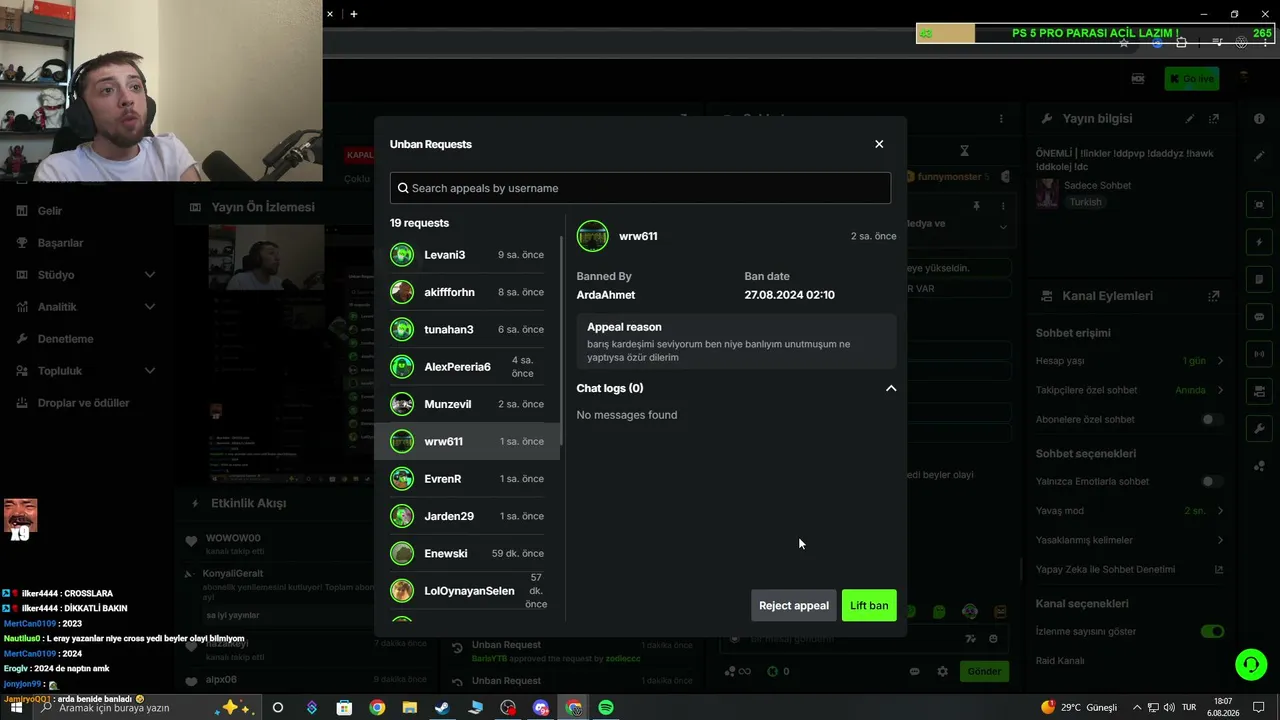Open the Windows Start menu
This screenshot has width=1280, height=720.
pos(16,708)
